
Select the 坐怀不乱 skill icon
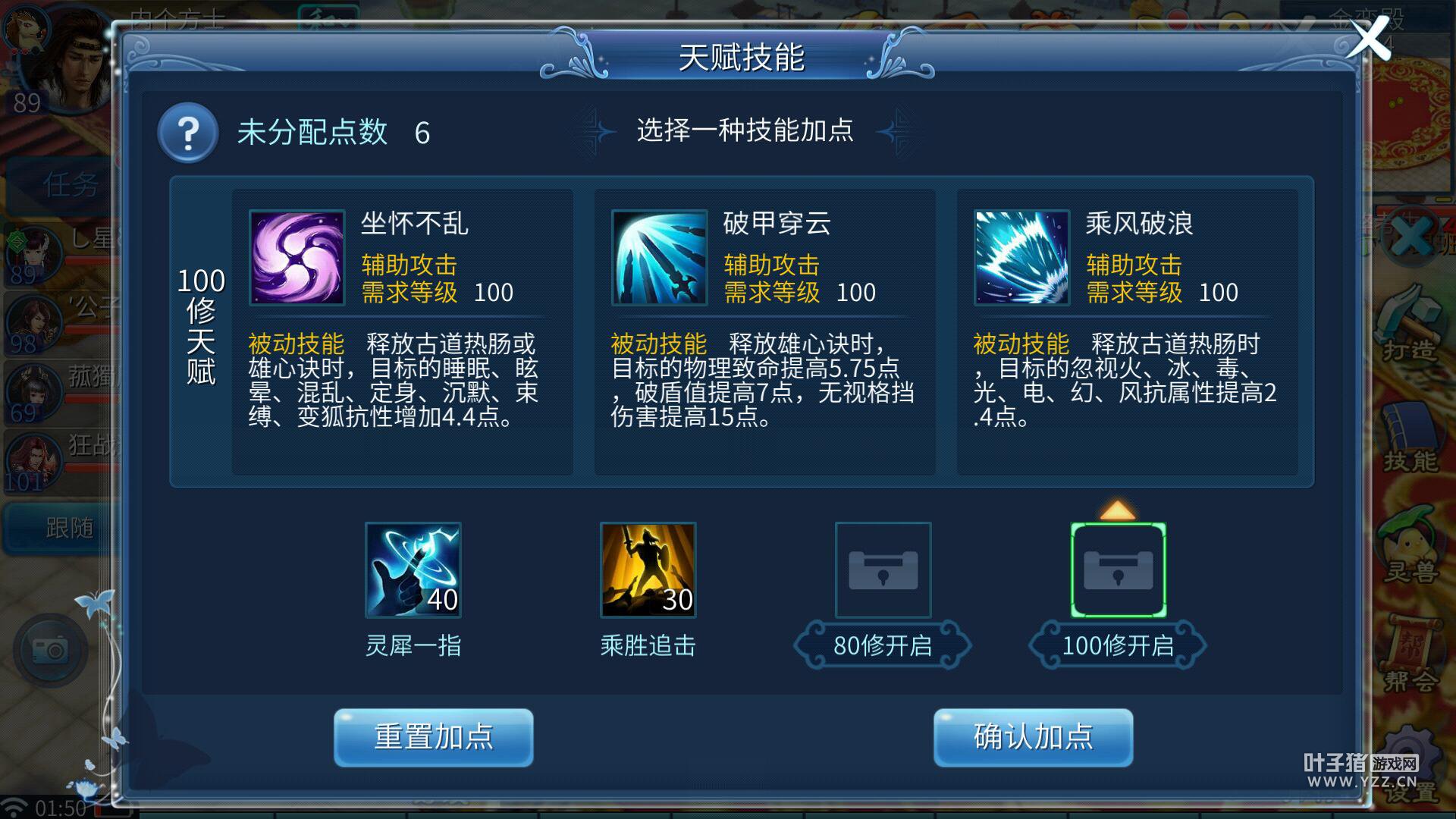(x=297, y=258)
